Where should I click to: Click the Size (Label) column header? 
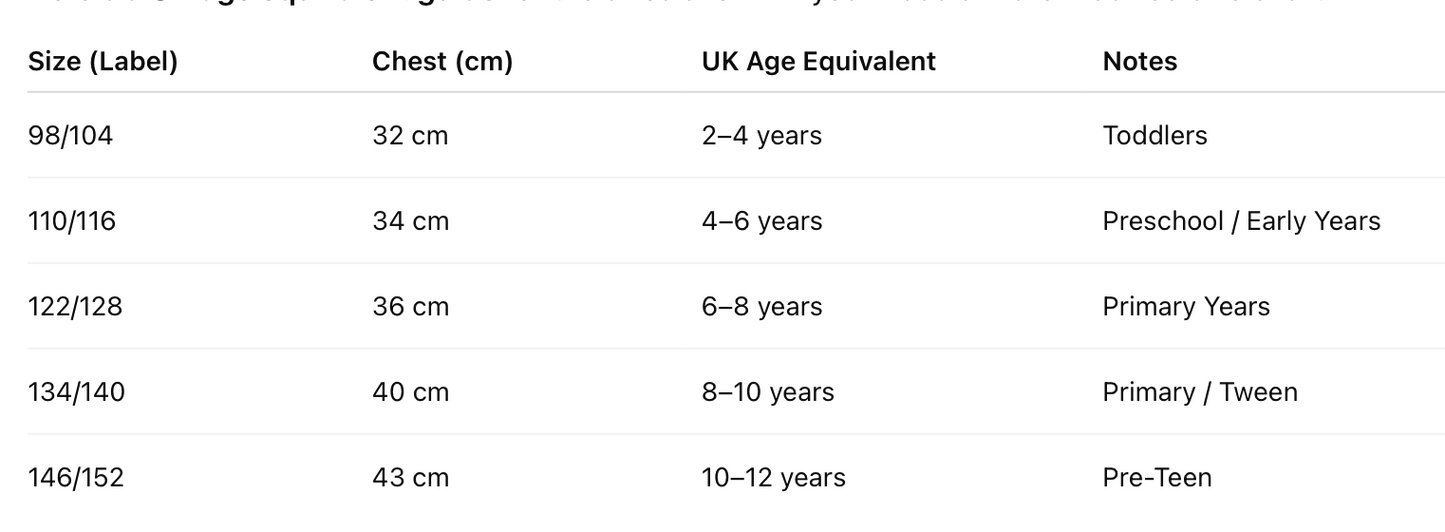coord(103,62)
